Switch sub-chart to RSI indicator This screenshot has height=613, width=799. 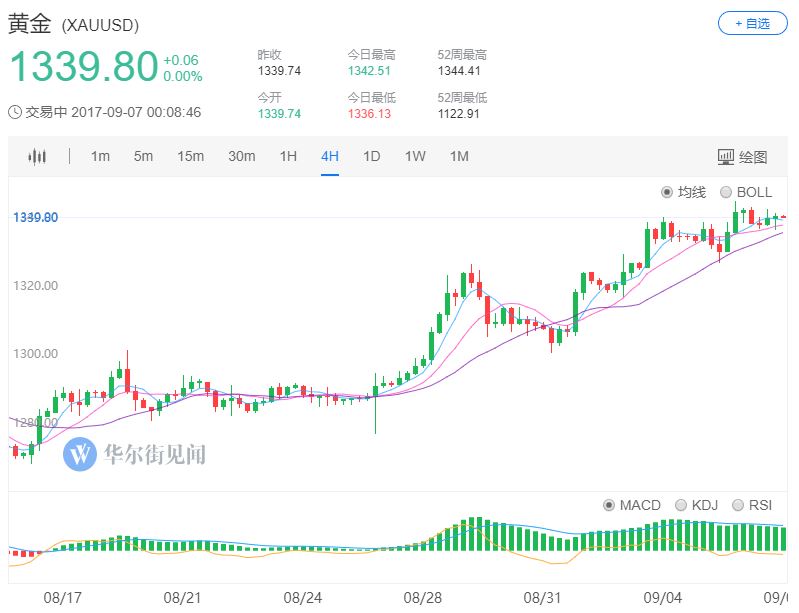point(737,505)
